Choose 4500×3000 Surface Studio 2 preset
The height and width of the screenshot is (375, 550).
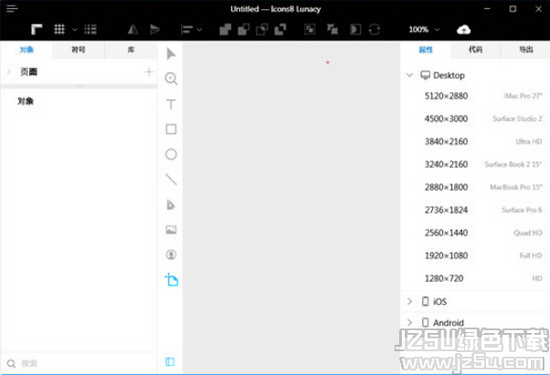(x=475, y=119)
